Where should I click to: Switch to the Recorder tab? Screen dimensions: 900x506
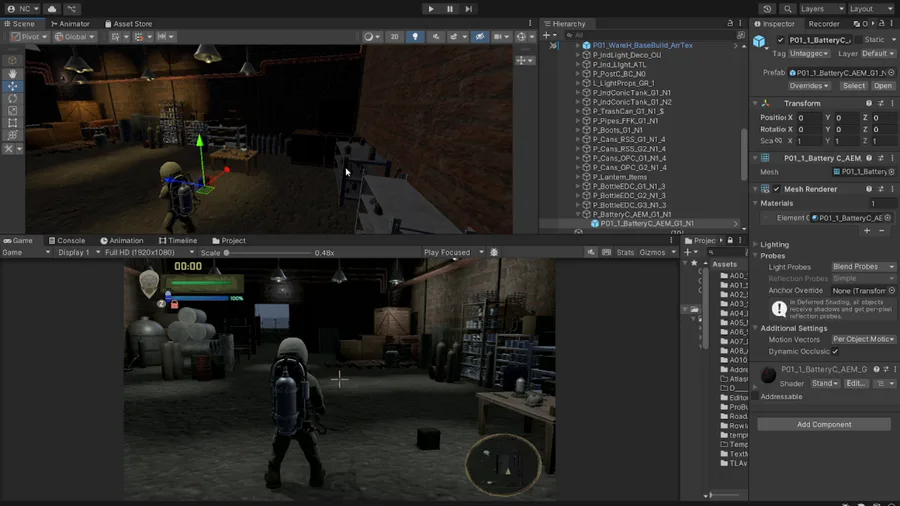(x=824, y=24)
